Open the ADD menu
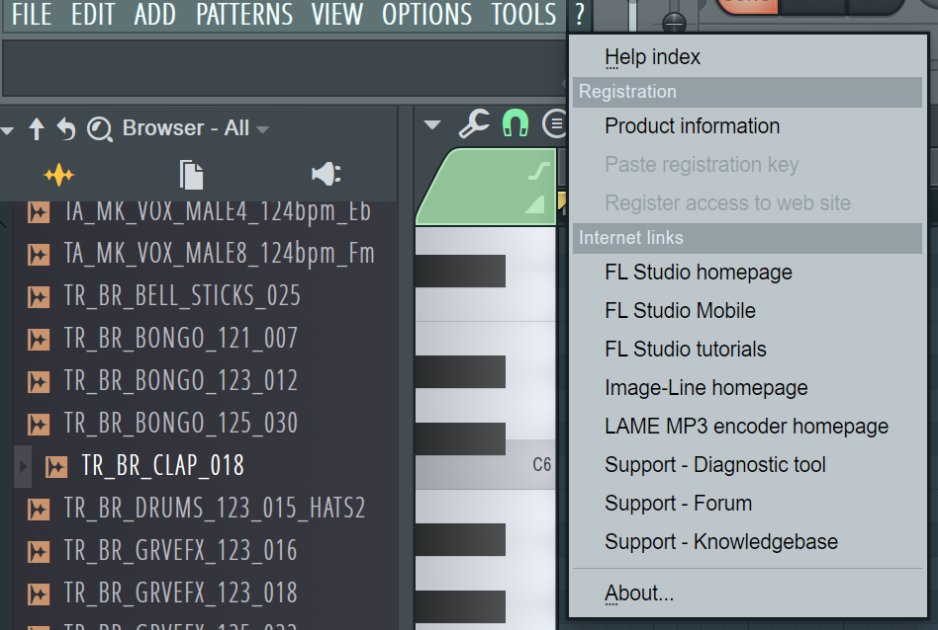 (x=155, y=14)
